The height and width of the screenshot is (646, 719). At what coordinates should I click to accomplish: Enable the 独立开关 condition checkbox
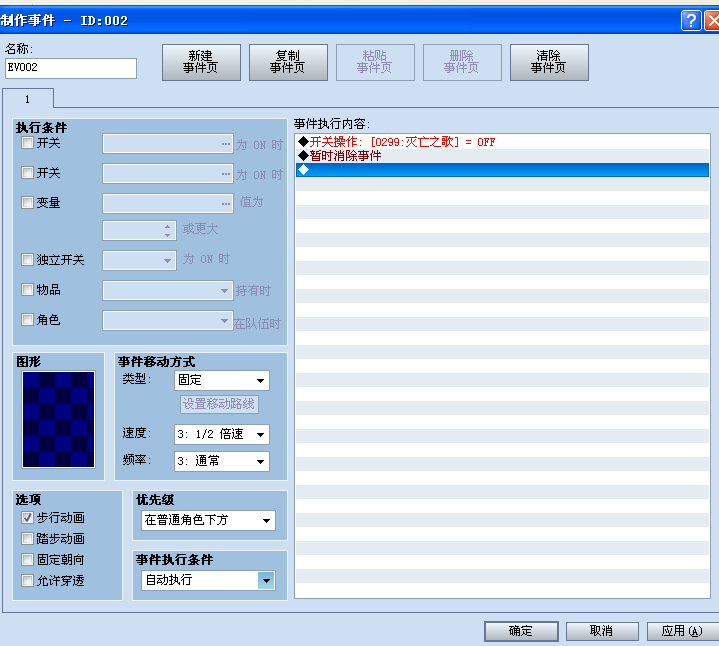point(28,260)
